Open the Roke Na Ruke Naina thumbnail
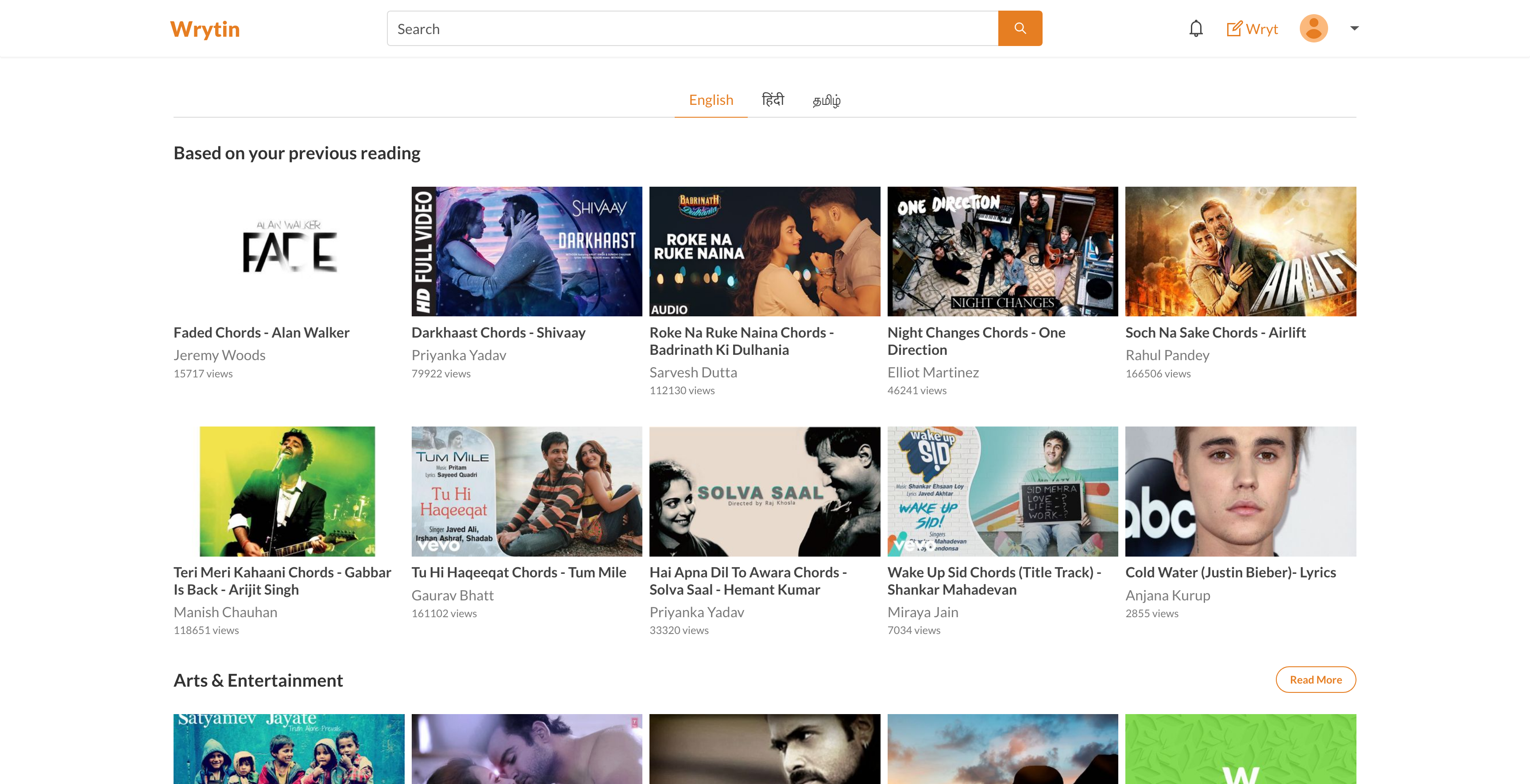This screenshot has height=784, width=1530. click(765, 252)
